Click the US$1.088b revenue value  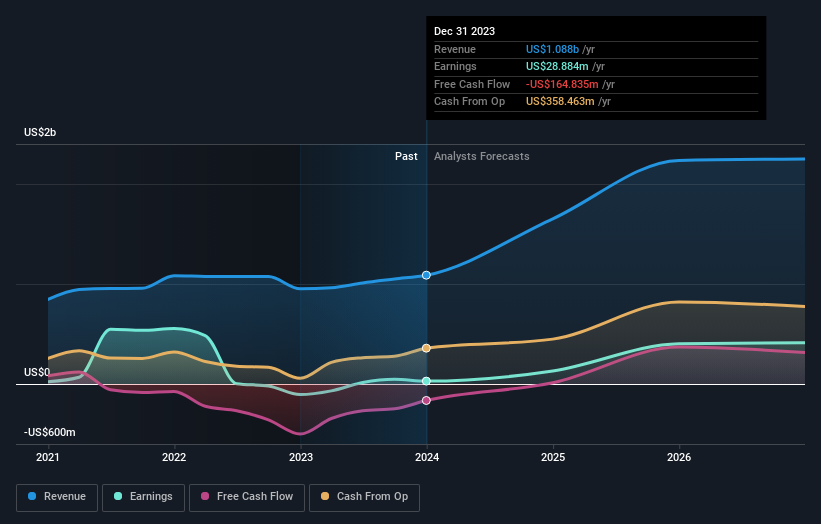[552, 49]
